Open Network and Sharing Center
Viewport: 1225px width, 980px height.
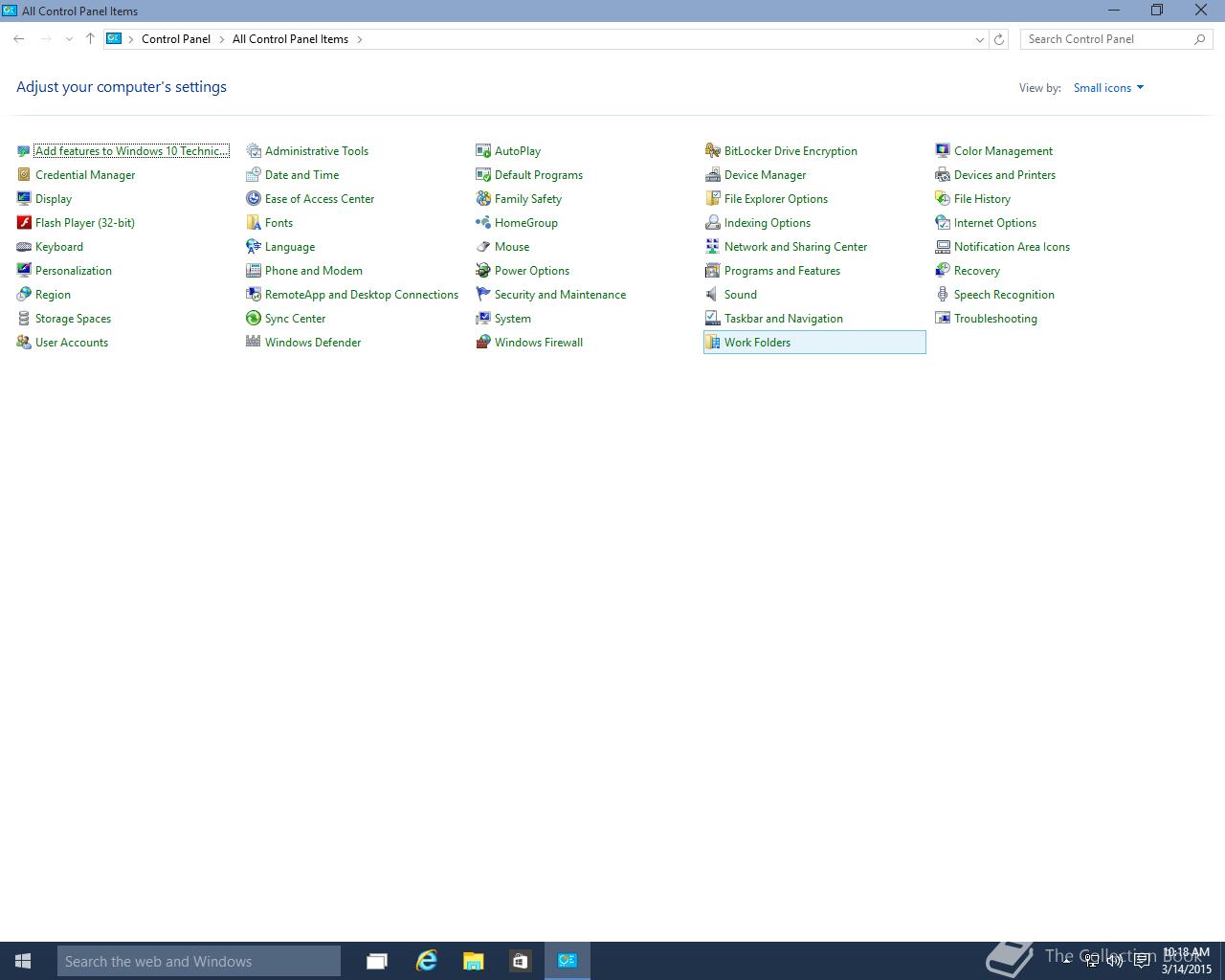(795, 247)
